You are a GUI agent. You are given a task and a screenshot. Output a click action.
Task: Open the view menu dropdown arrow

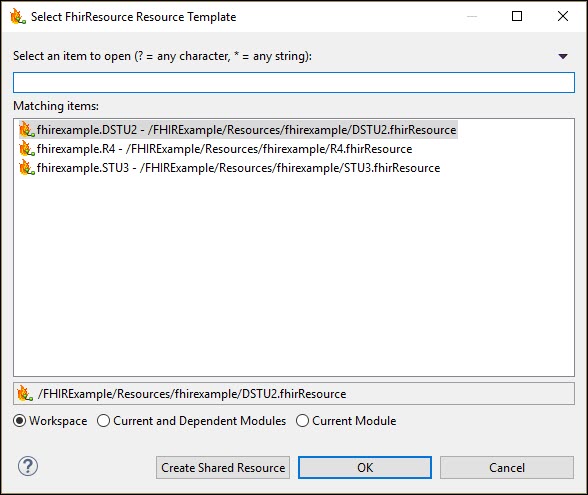[x=562, y=57]
